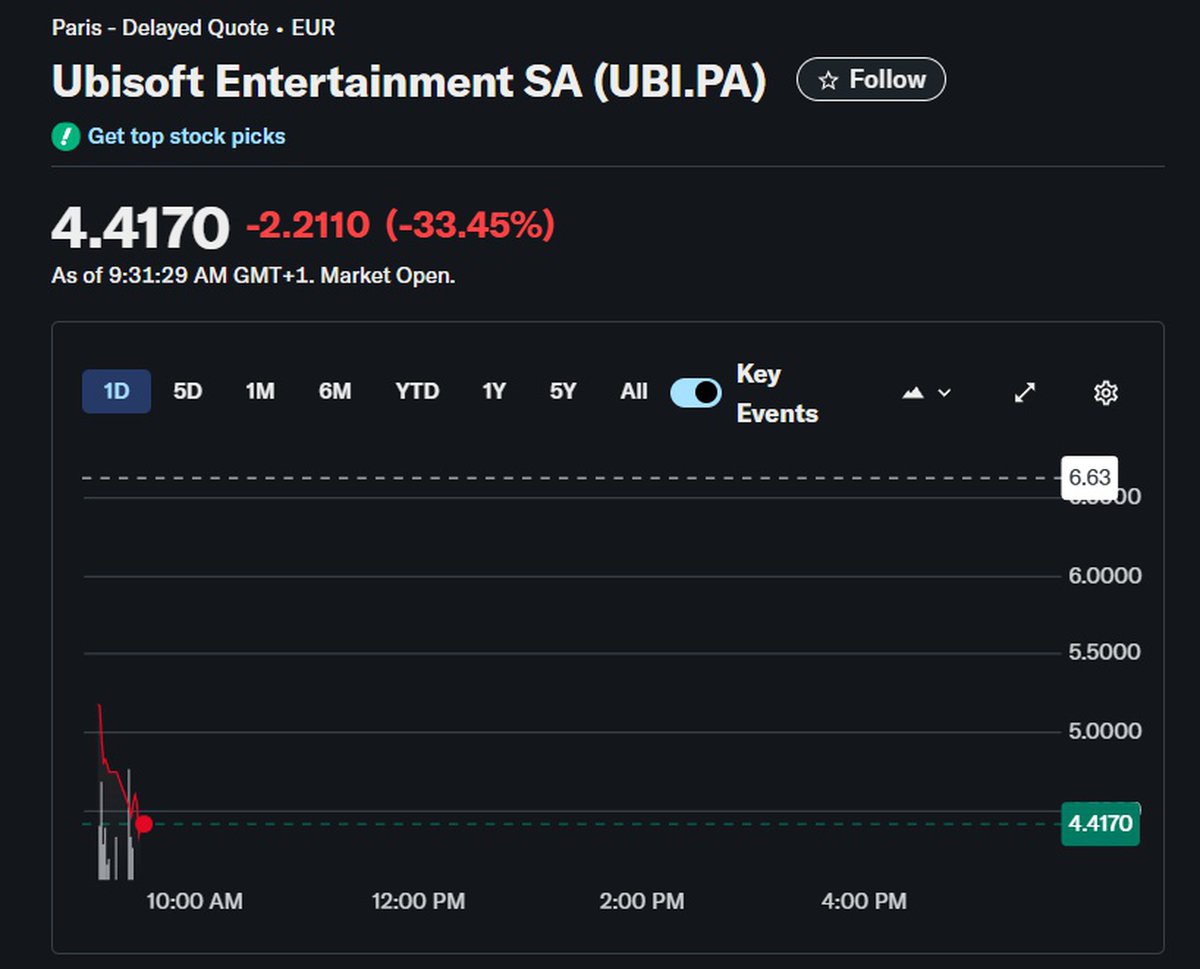The height and width of the screenshot is (969, 1200).
Task: Click the green exclamation badge icon
Action: tap(65, 137)
